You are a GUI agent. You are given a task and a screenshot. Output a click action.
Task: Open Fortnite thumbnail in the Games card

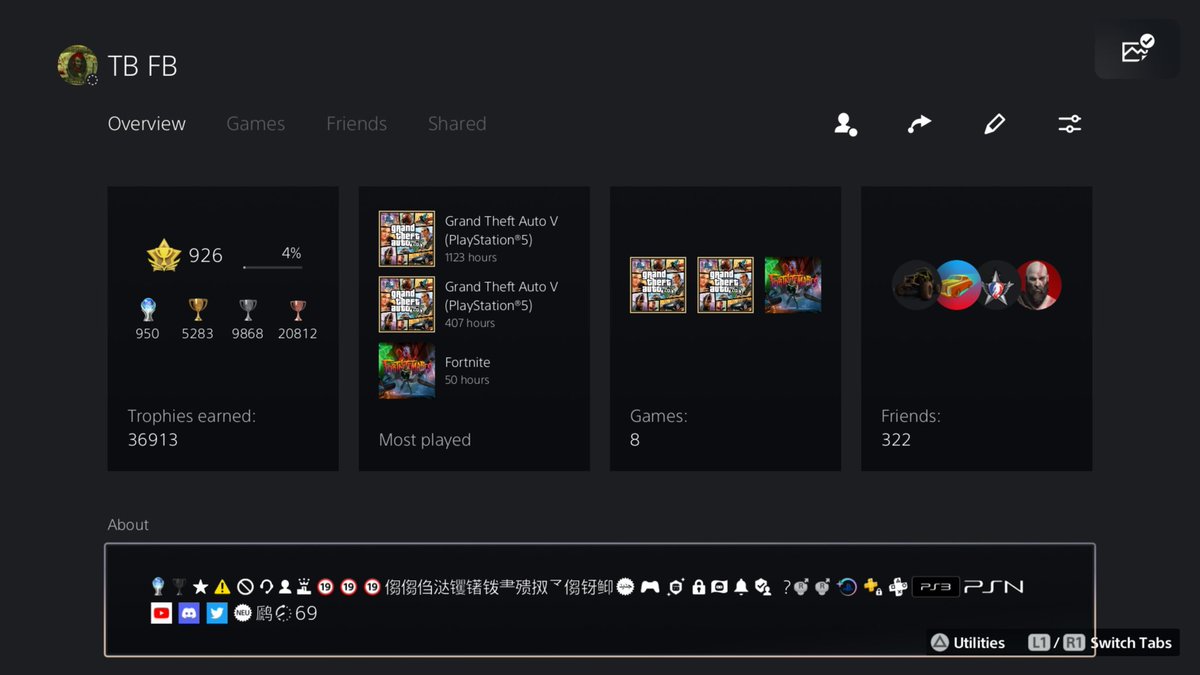coord(793,285)
